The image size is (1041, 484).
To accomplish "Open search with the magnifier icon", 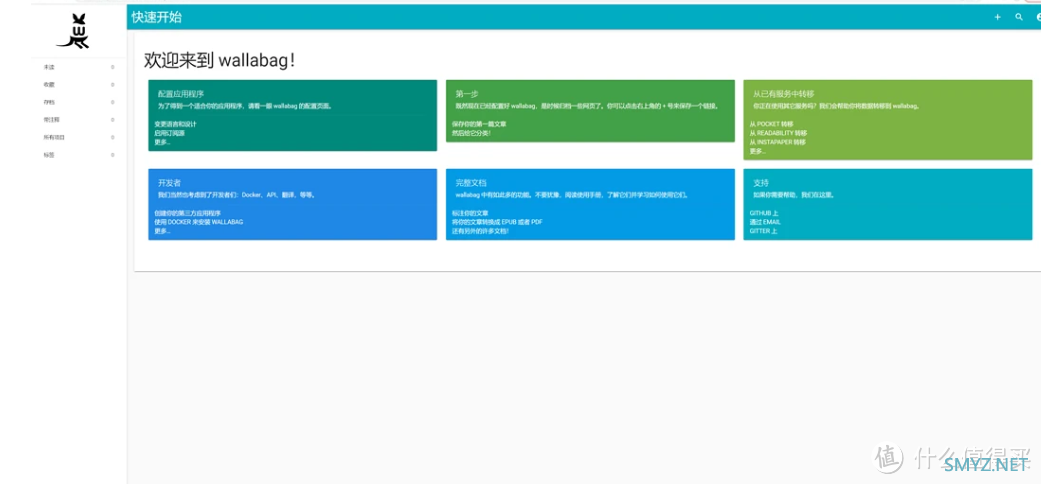I will [1018, 17].
